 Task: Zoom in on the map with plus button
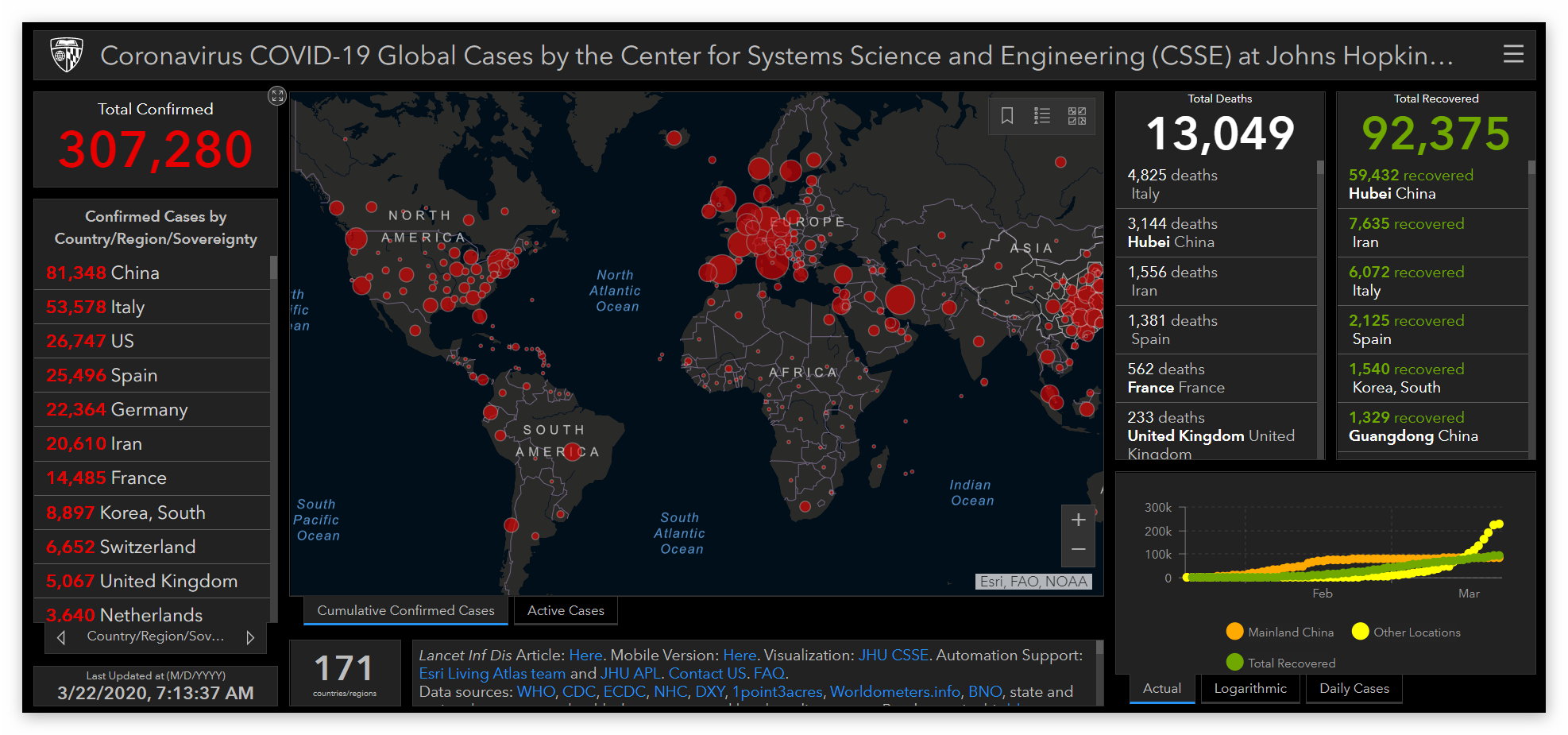[1078, 520]
